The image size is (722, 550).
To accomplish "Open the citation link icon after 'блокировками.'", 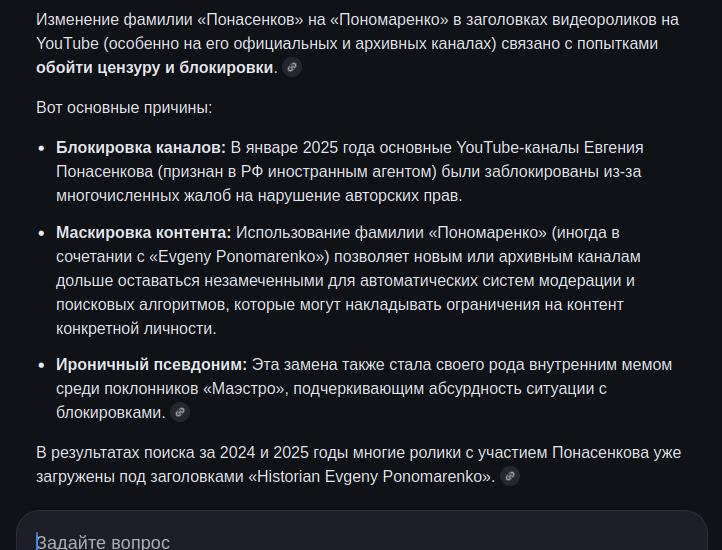I will (x=180, y=412).
